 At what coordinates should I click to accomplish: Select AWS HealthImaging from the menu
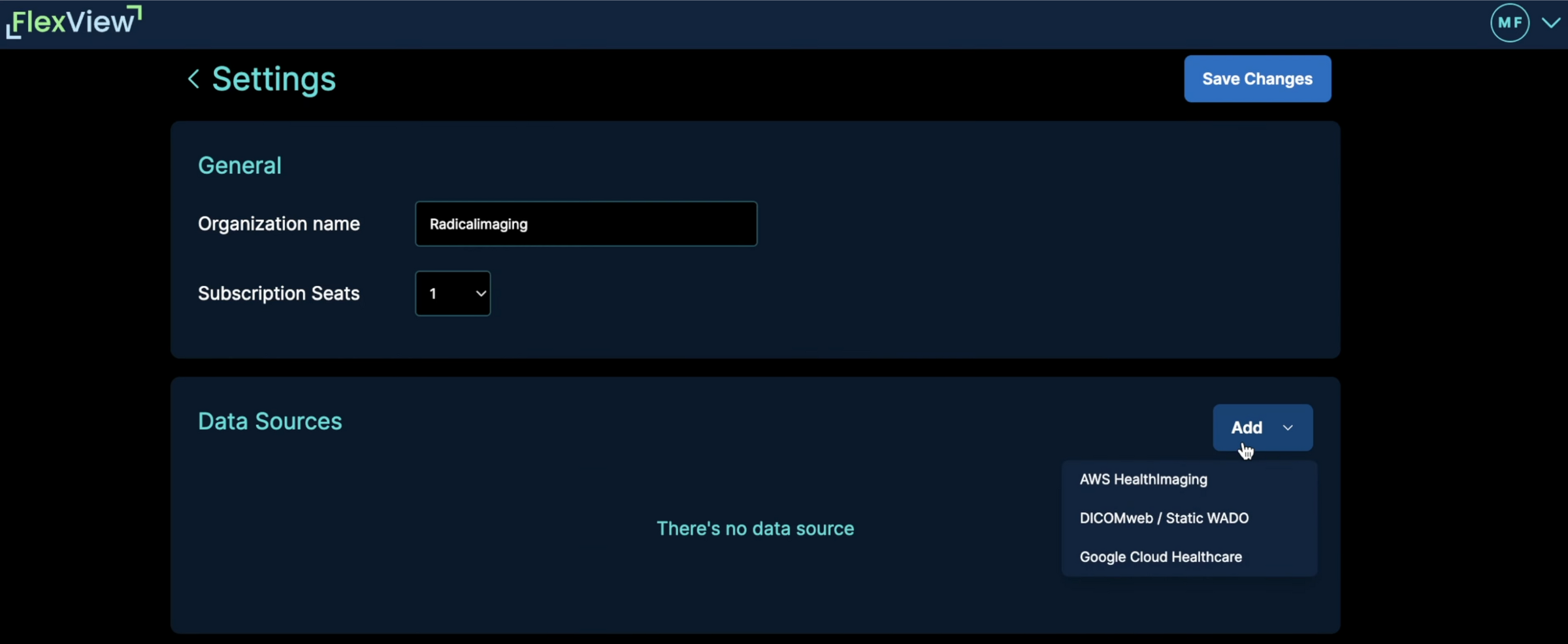click(1143, 479)
